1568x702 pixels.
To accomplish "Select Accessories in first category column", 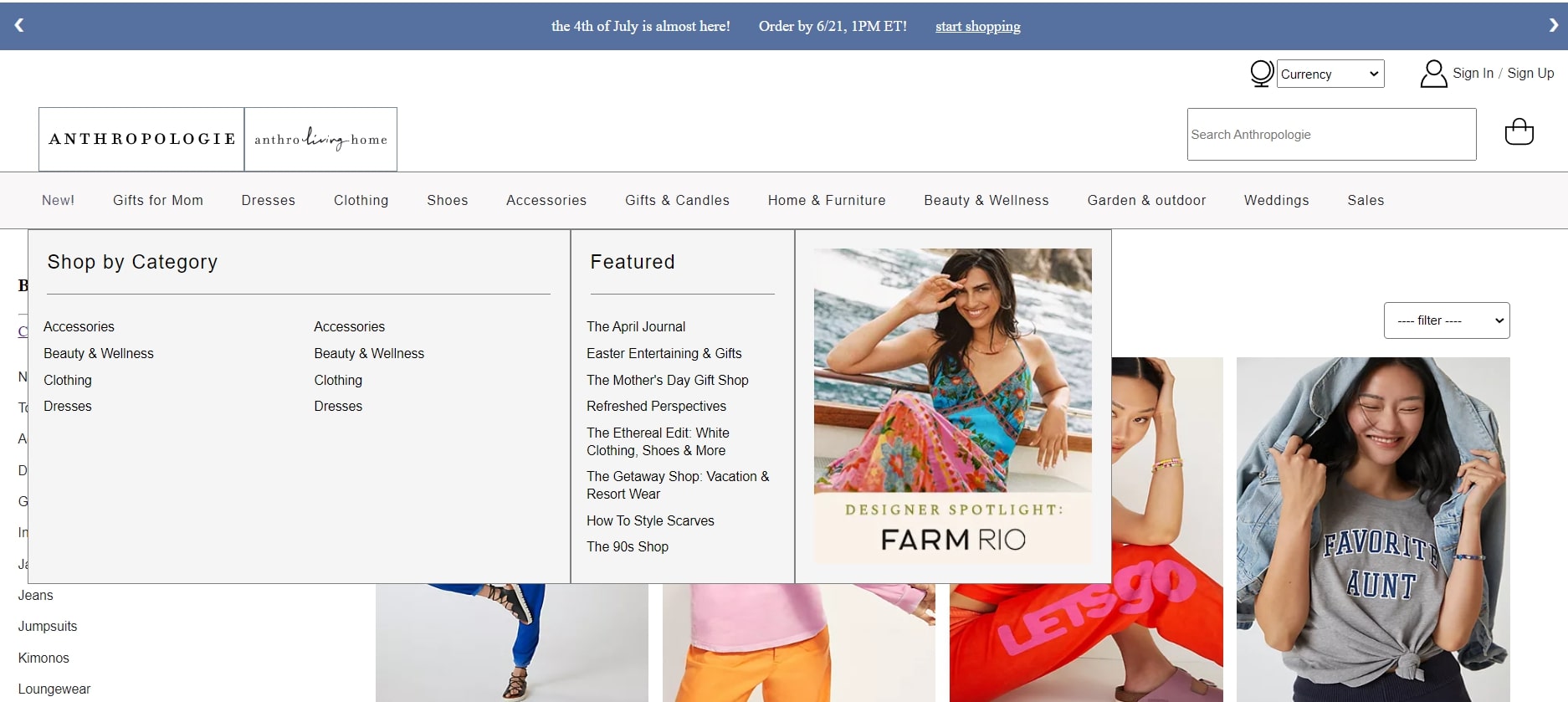I will coord(79,326).
